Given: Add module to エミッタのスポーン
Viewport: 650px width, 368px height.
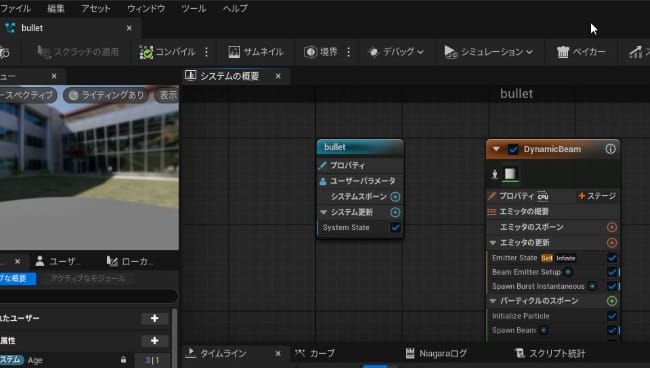Looking at the screenshot, I should [x=611, y=227].
